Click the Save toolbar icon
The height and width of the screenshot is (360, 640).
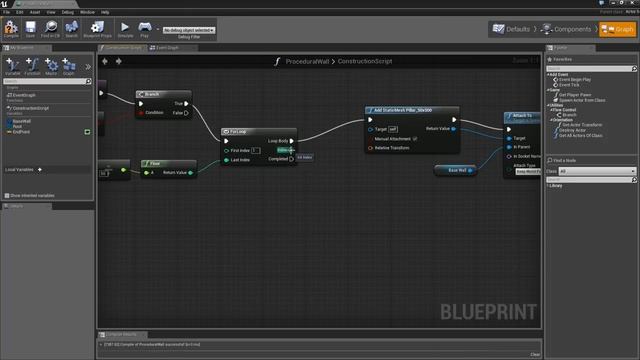click(x=30, y=28)
